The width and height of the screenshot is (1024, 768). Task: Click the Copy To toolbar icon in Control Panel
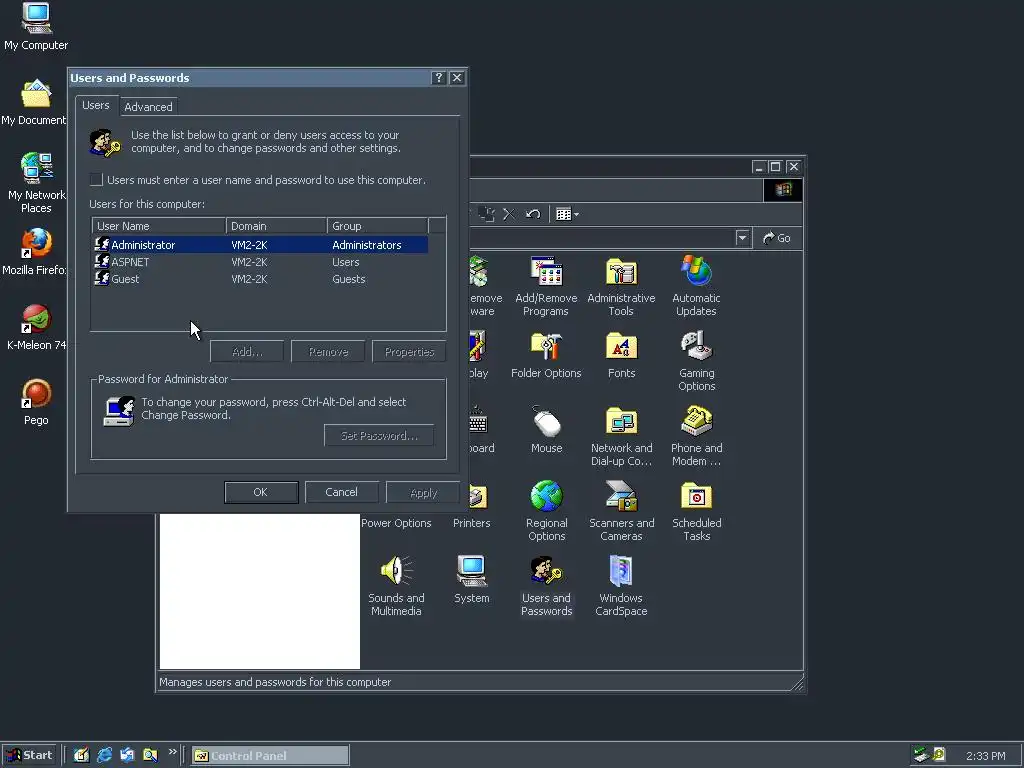click(x=486, y=214)
